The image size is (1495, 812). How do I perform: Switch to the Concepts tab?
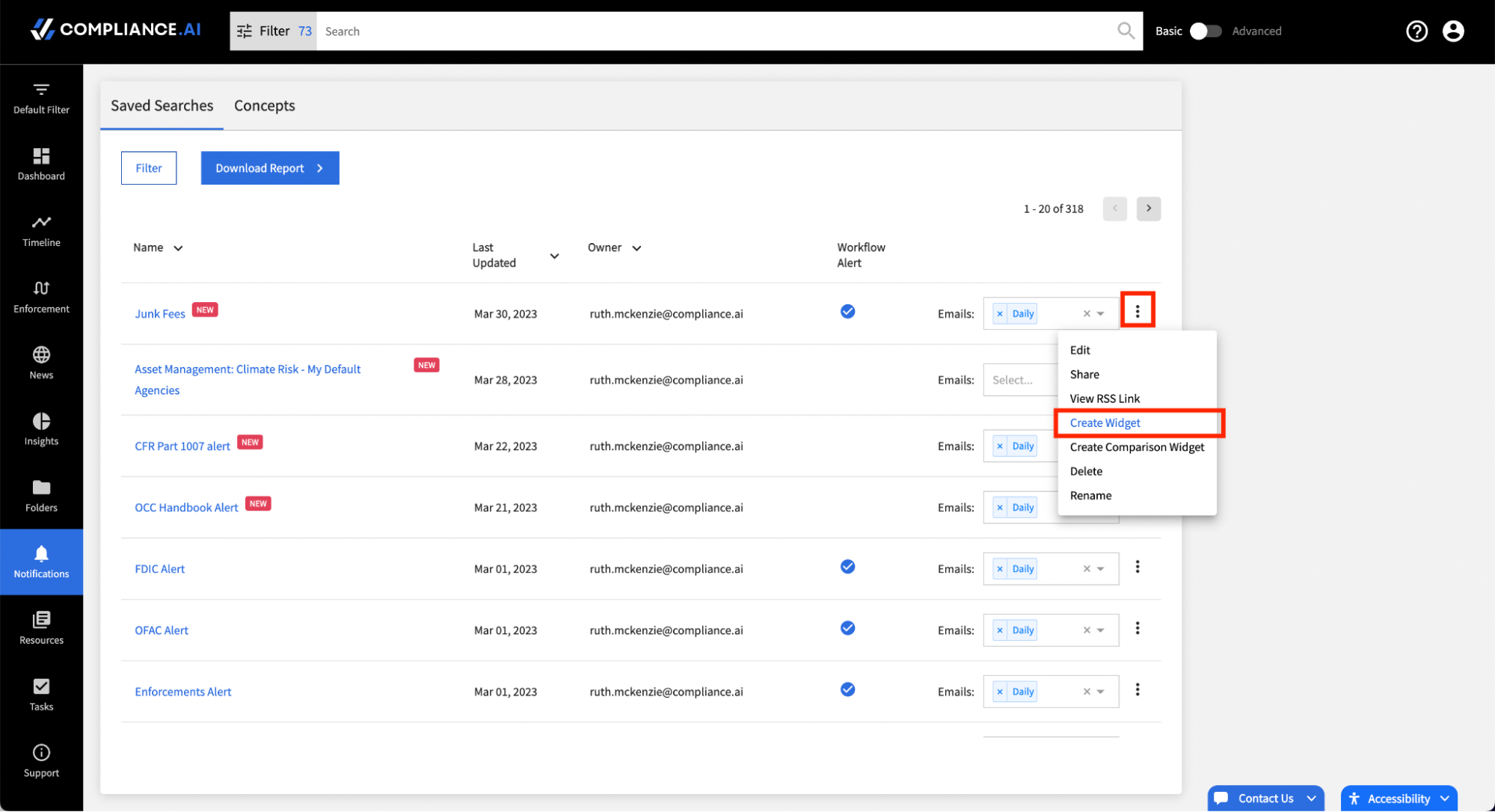click(x=264, y=105)
